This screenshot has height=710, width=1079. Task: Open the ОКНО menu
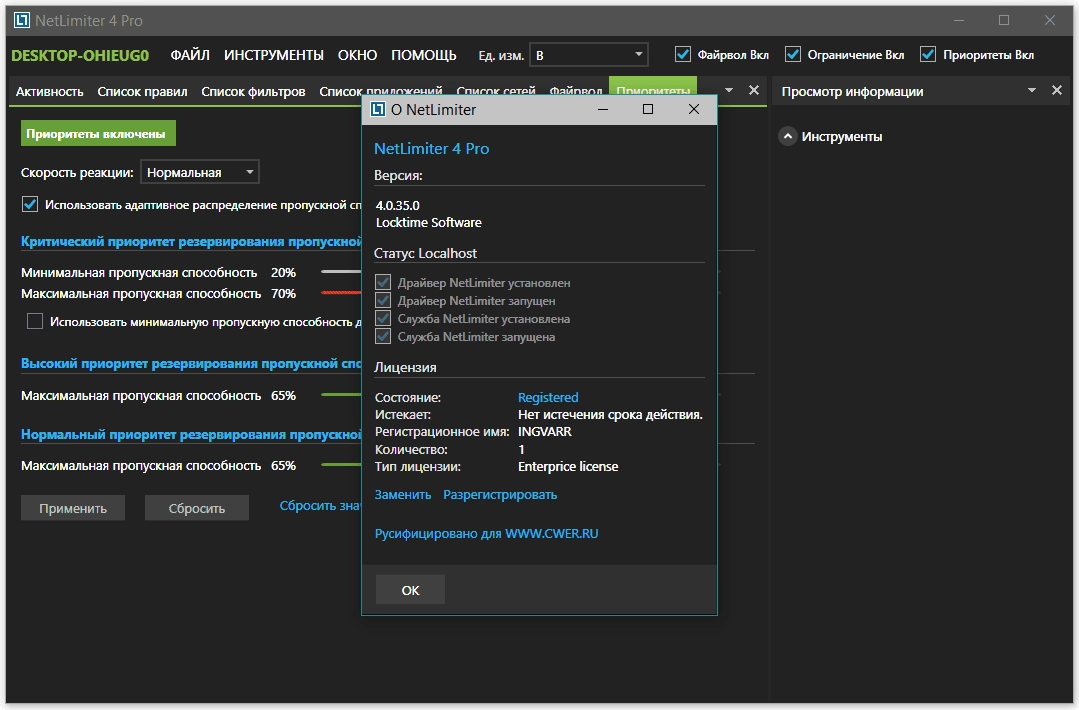[x=357, y=55]
